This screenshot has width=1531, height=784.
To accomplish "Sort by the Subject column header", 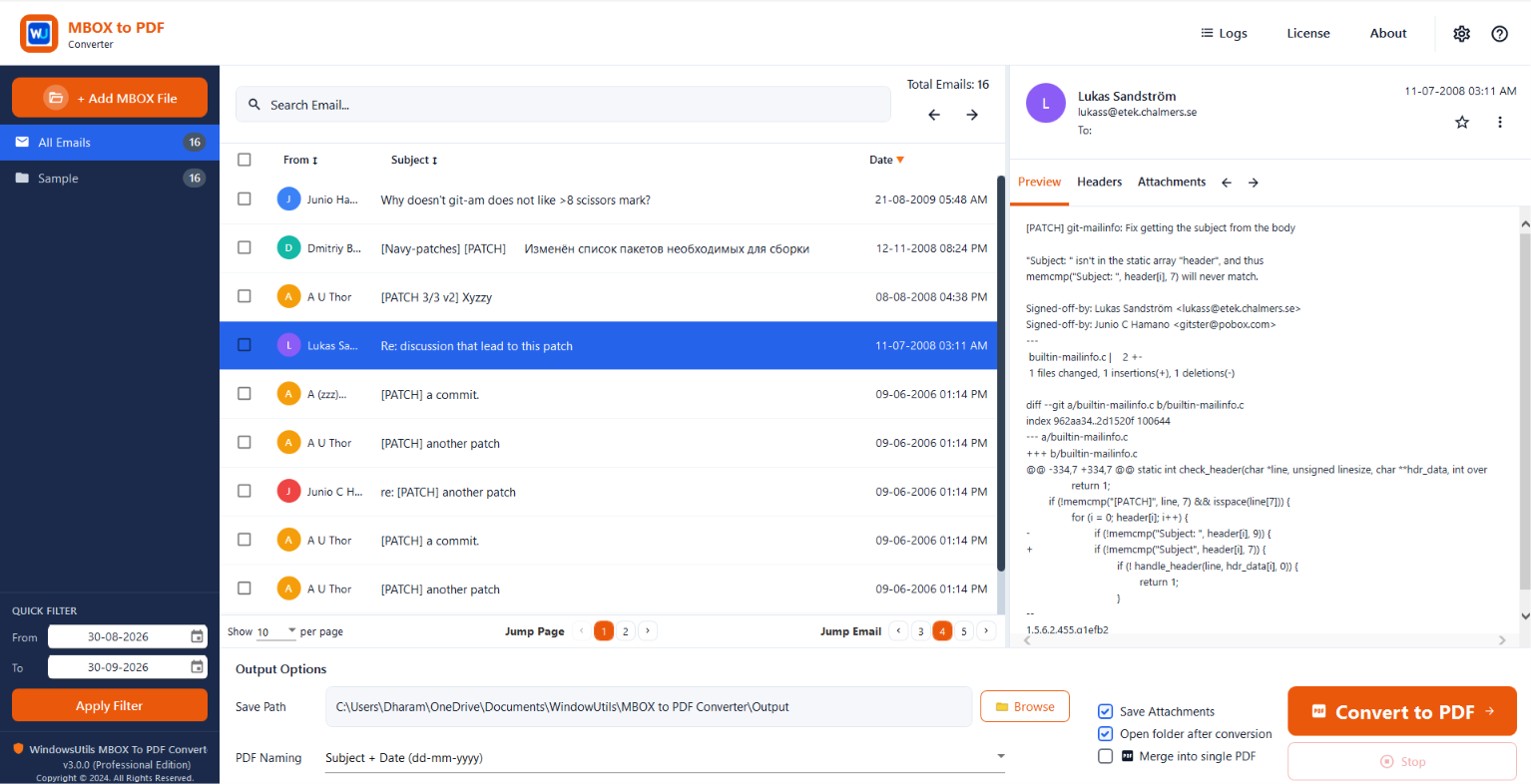I will (x=414, y=160).
